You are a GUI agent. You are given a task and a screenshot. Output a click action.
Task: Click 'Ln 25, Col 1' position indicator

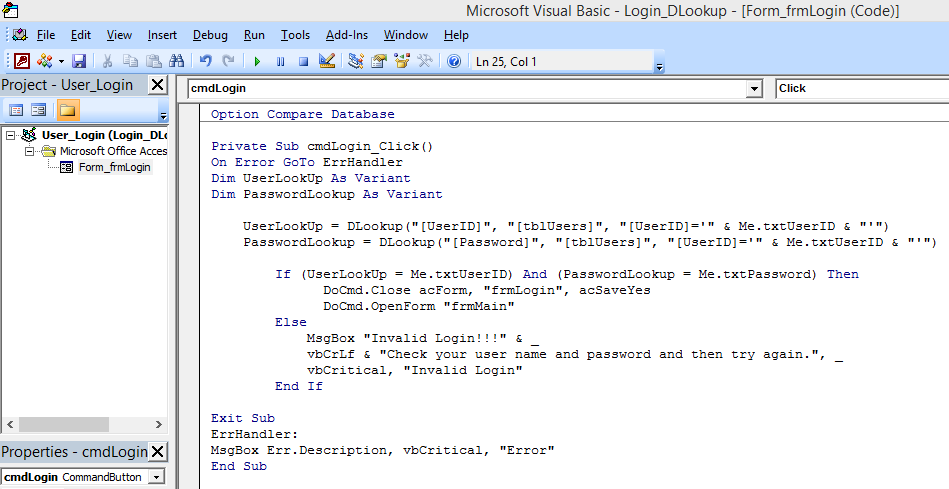coord(506,62)
